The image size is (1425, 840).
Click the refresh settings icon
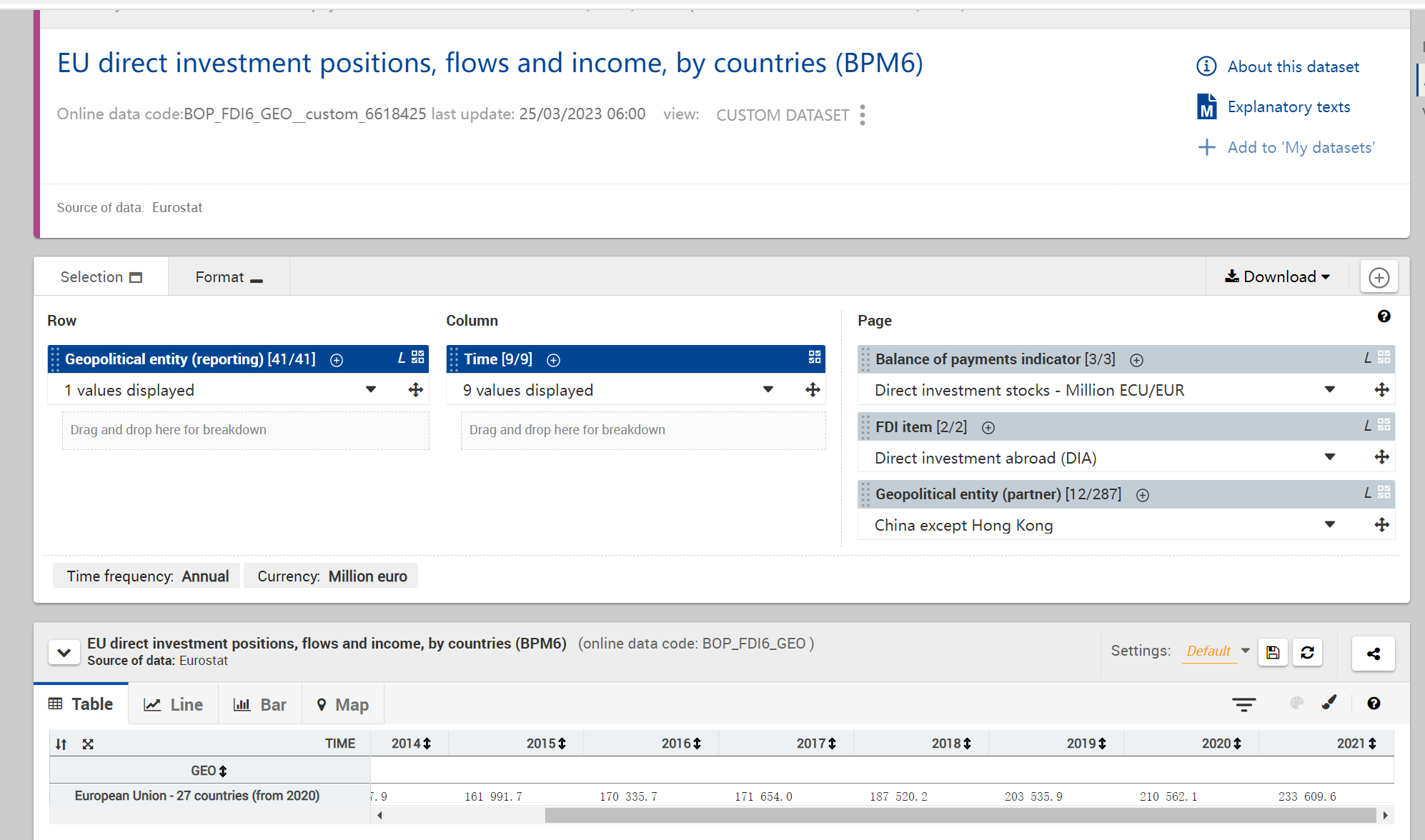point(1307,652)
